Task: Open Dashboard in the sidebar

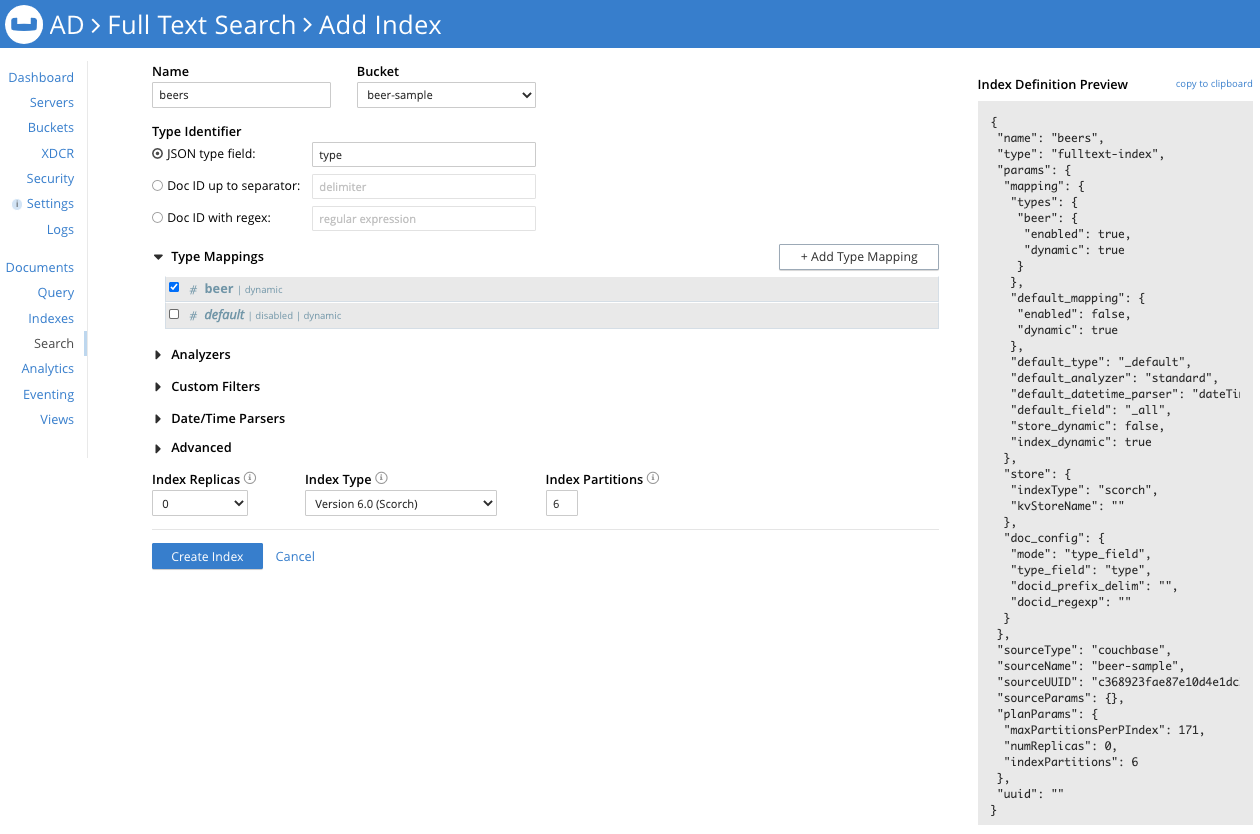Action: click(x=41, y=77)
